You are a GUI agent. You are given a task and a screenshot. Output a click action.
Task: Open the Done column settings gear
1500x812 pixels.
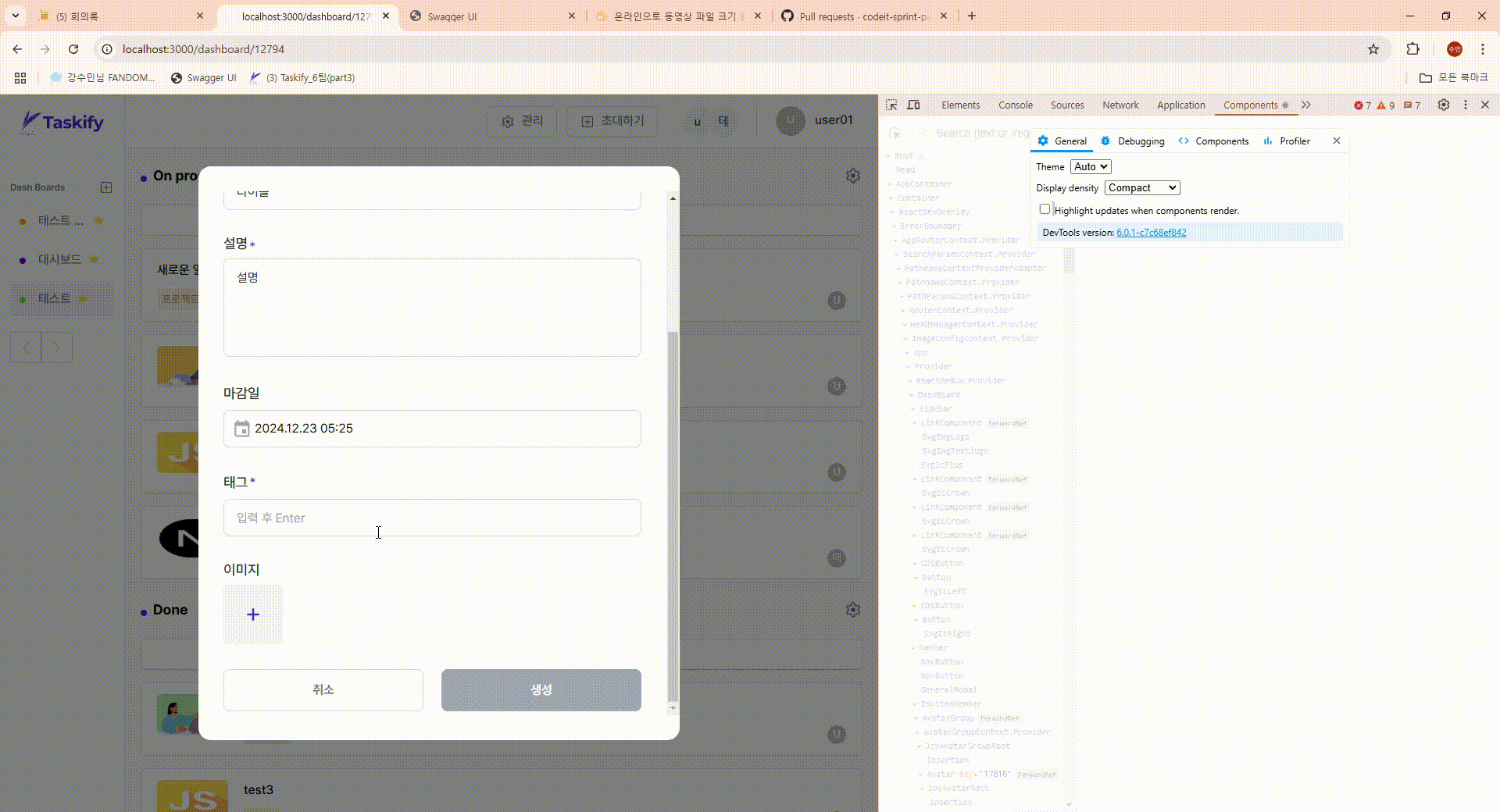coord(853,610)
